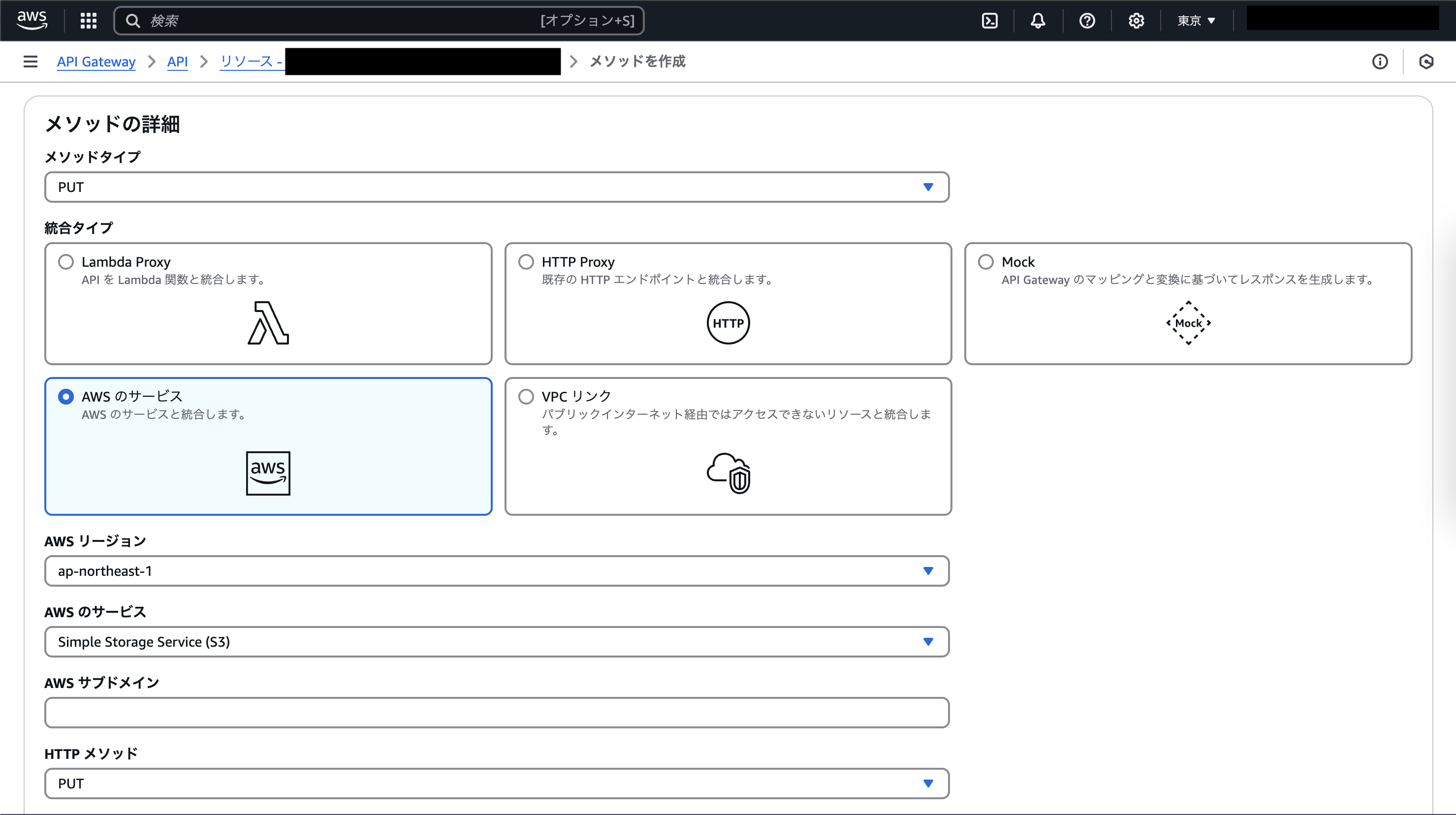
Task: Click the VPC cloud shield icon
Action: [x=728, y=473]
